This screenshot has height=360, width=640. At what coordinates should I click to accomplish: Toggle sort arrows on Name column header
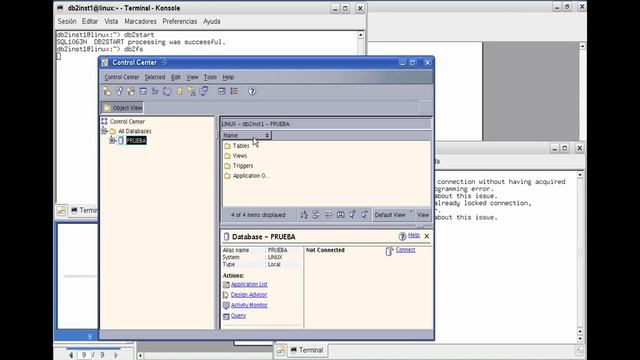click(x=267, y=136)
